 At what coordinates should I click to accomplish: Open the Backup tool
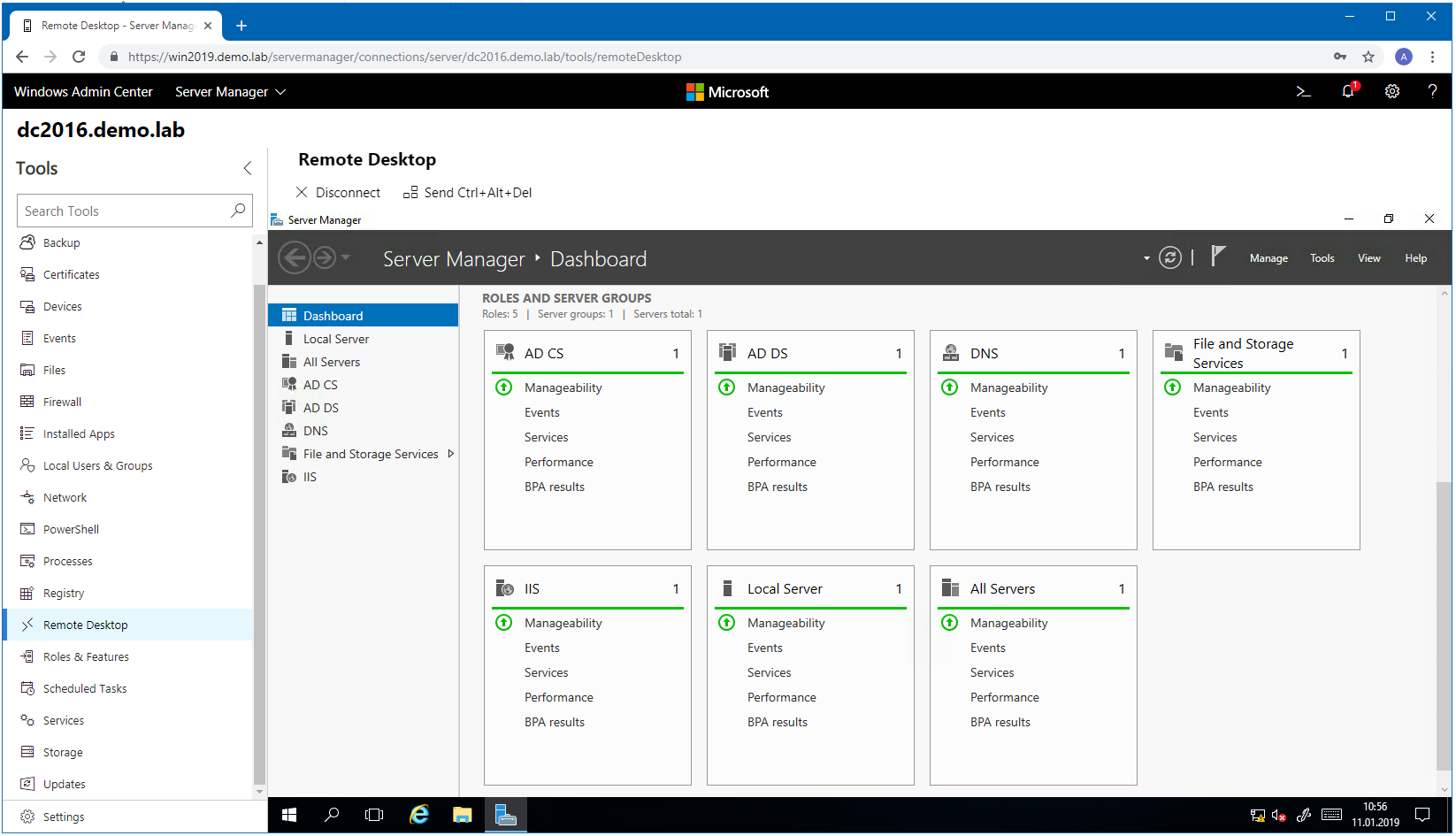61,242
